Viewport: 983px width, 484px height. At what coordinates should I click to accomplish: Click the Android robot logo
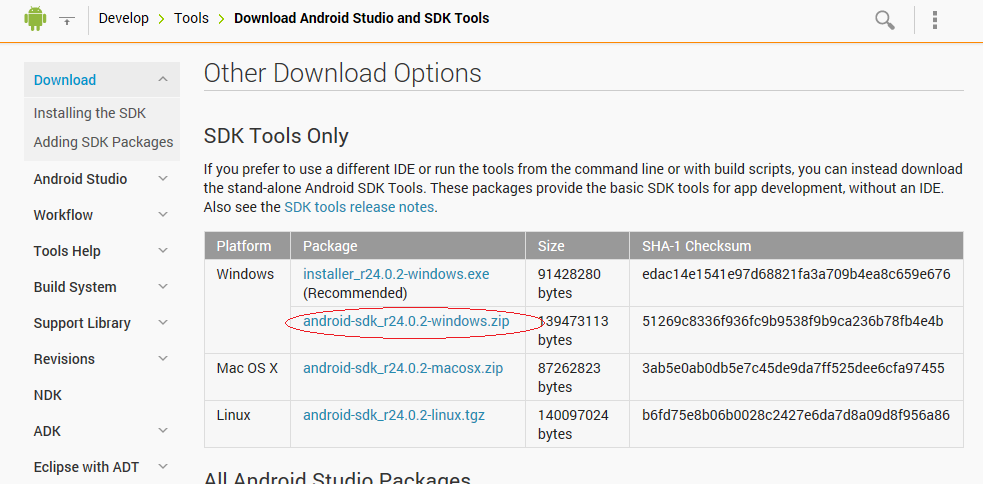[36, 18]
